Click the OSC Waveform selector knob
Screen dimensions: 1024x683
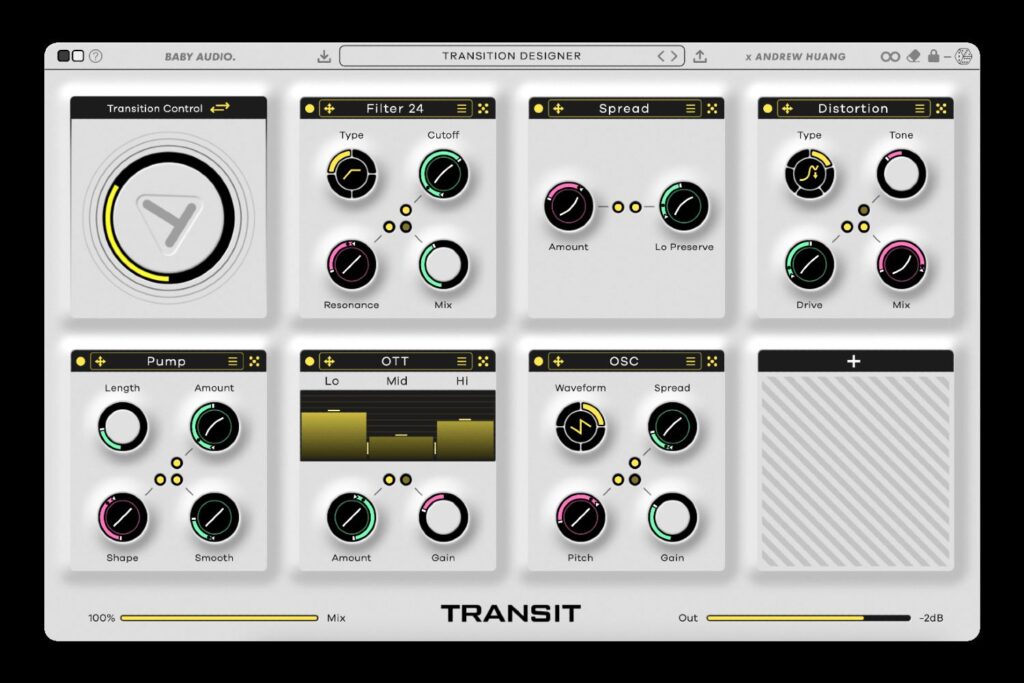point(581,427)
